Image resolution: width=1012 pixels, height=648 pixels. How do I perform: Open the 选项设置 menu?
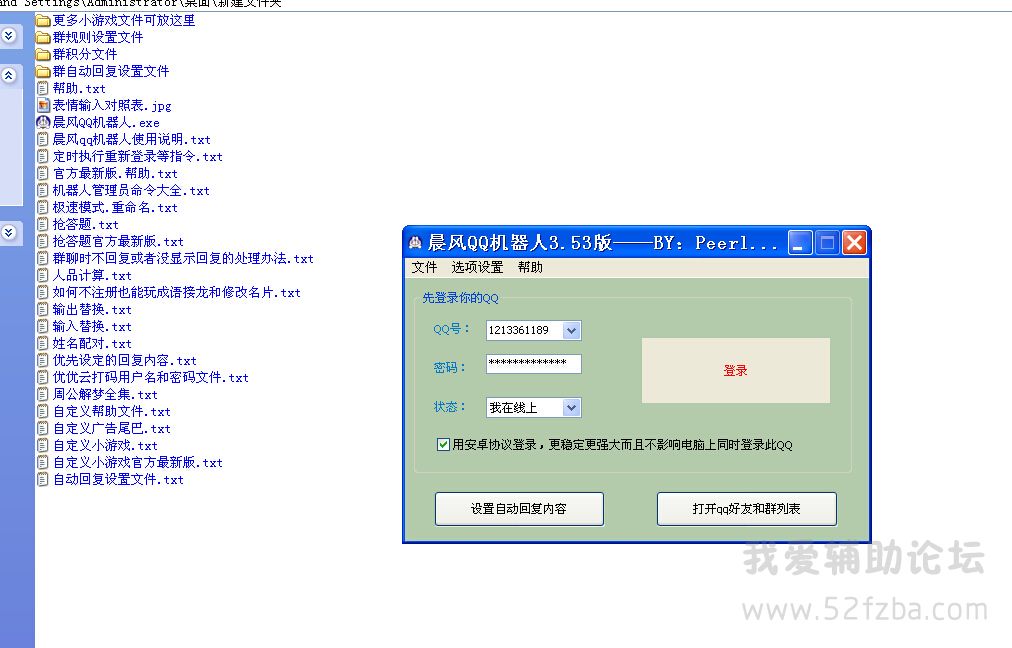pos(477,267)
